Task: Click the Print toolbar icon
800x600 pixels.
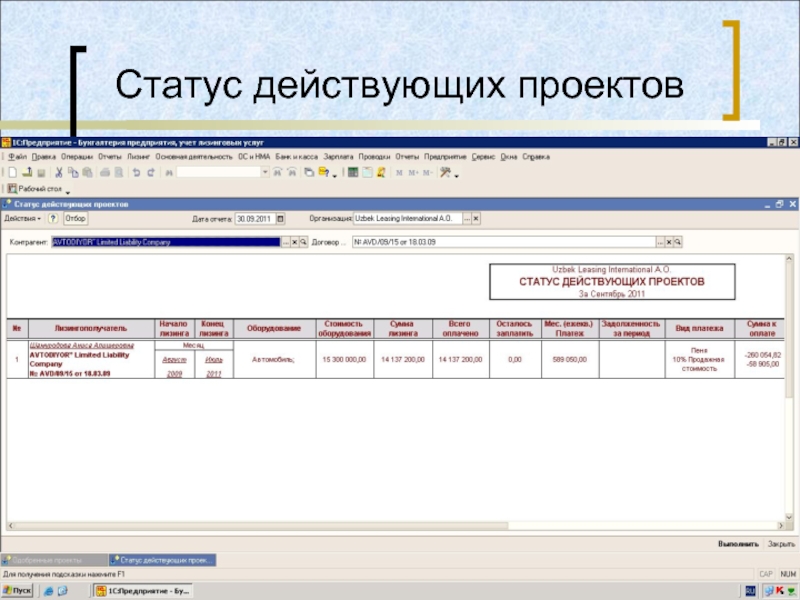Action: tap(105, 172)
